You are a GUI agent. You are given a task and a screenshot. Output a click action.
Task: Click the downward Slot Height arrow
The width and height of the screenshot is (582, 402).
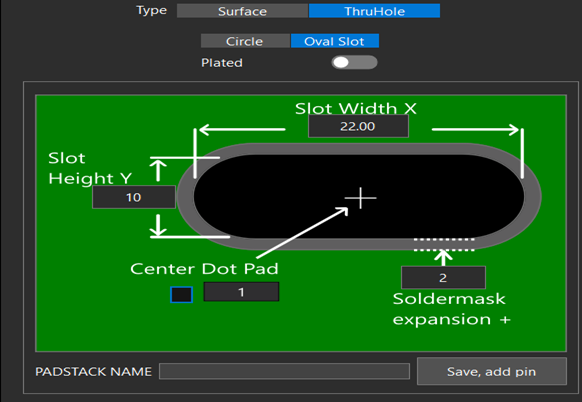coord(158,225)
